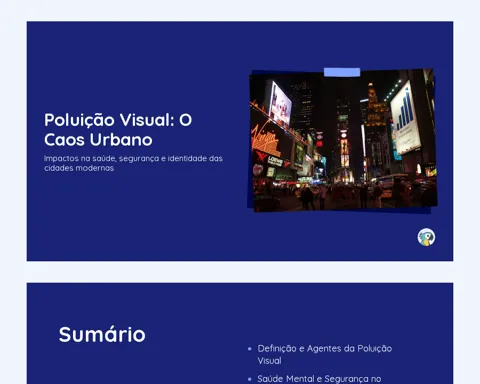
Task: Click empty dark blue area above title
Action: coord(133,67)
